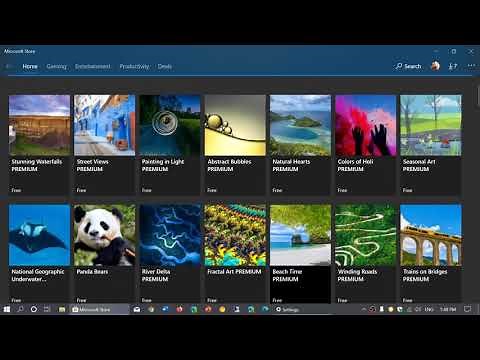Switch to the Settings taskbar window
This screenshot has width=480, height=360.
coord(302,309)
